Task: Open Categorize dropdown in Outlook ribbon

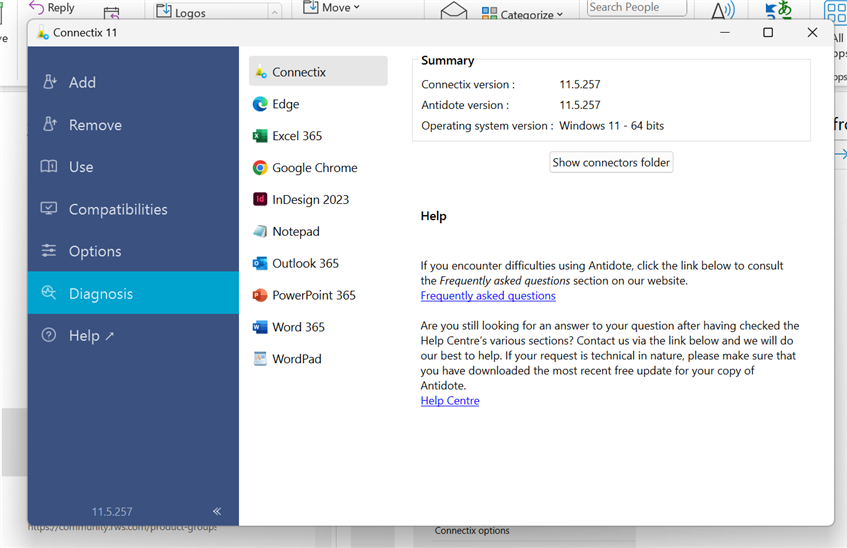Action: (x=522, y=14)
